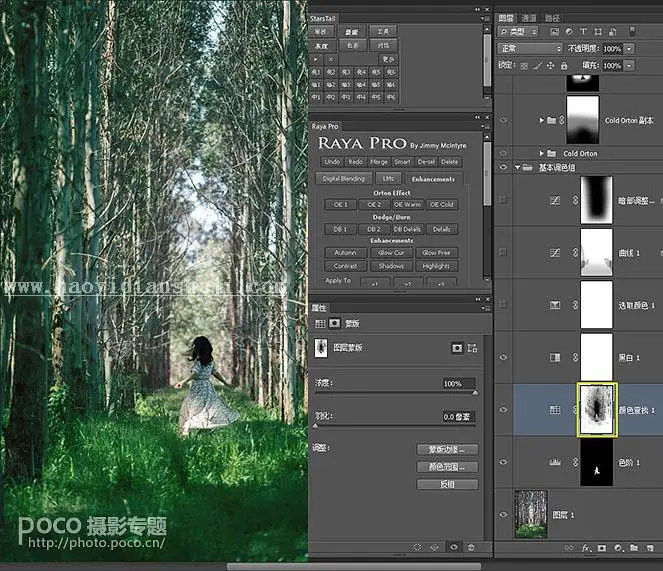The height and width of the screenshot is (571, 663).
Task: Toggle mask enable eye icon in Properties
Action: (x=454, y=547)
